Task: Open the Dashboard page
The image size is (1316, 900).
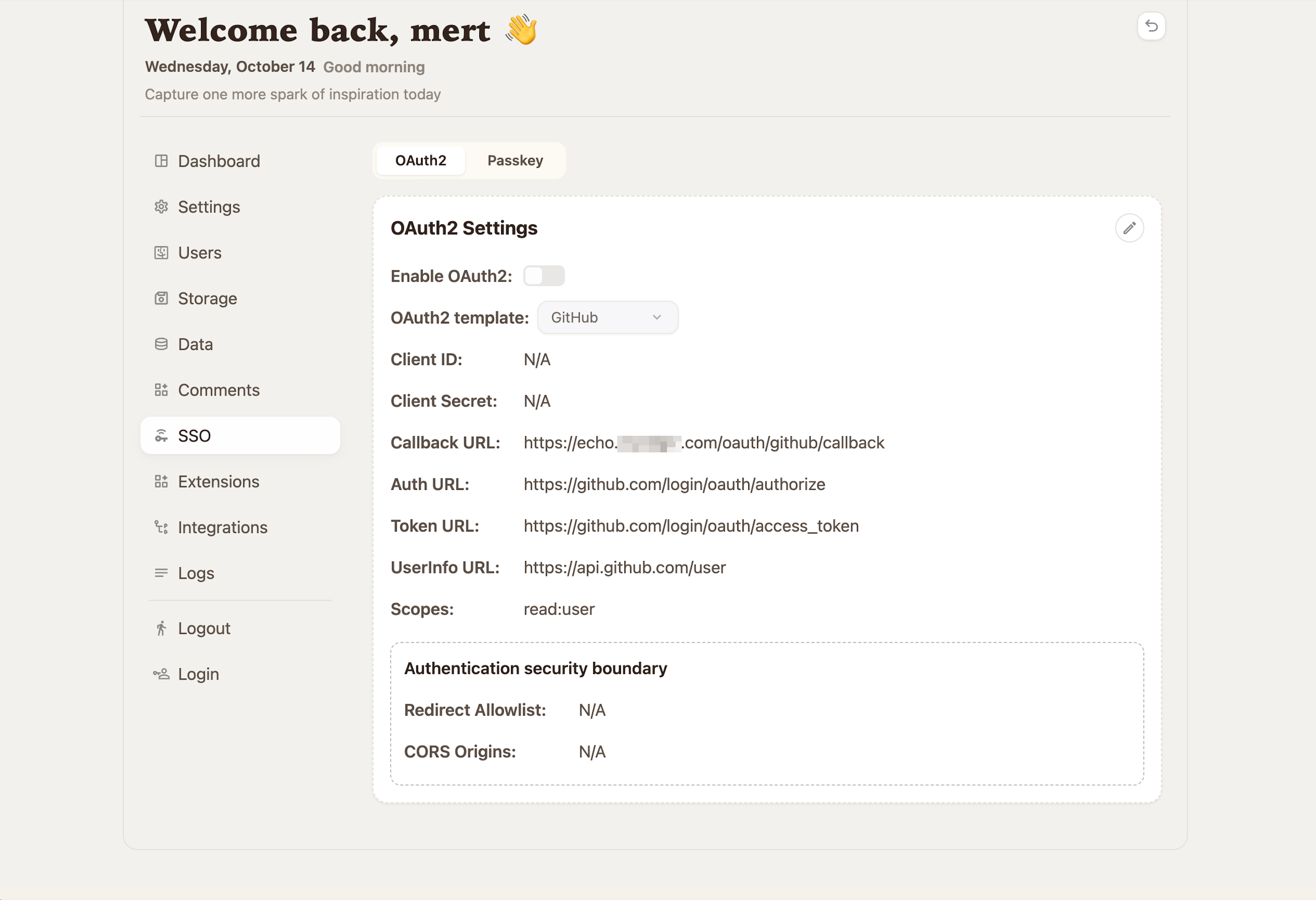Action: (x=240, y=161)
